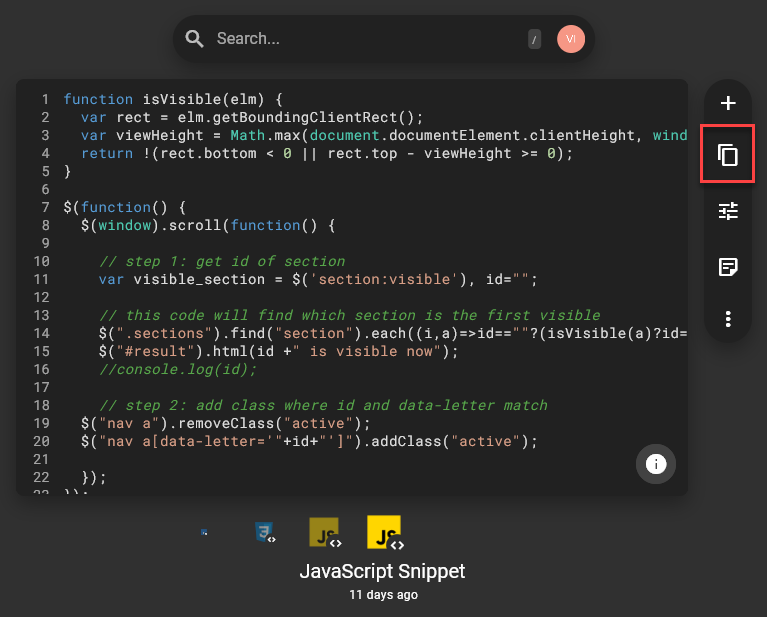
Task: Open the three-dot more options menu
Action: click(x=728, y=319)
